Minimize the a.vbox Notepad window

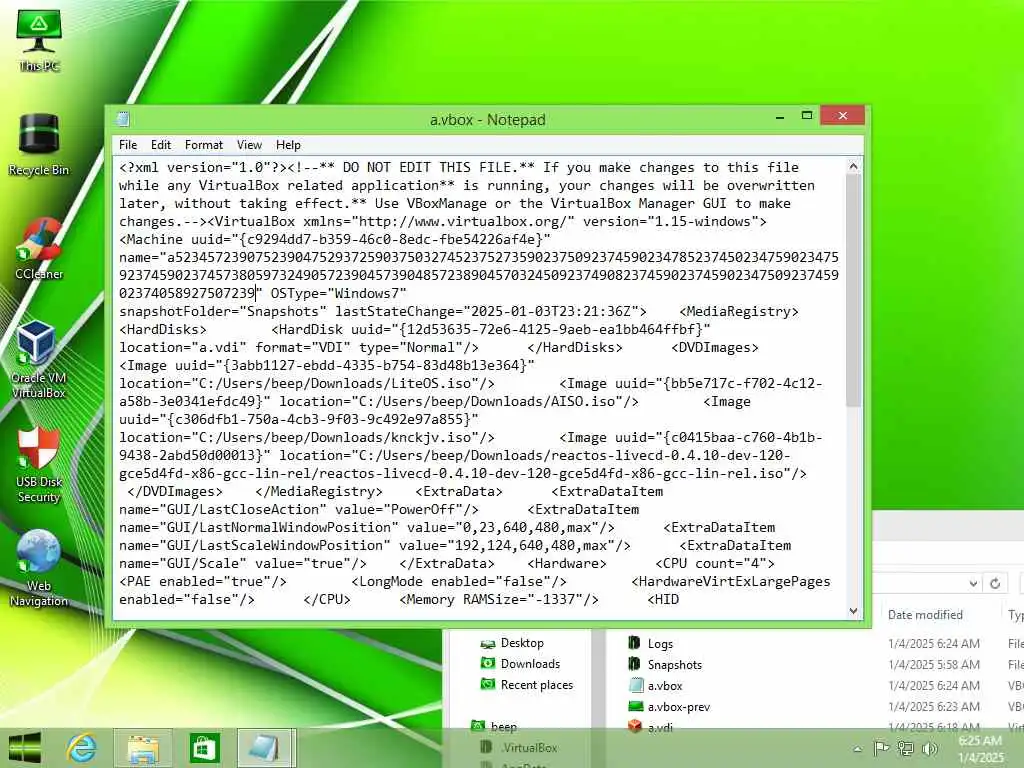click(x=780, y=116)
